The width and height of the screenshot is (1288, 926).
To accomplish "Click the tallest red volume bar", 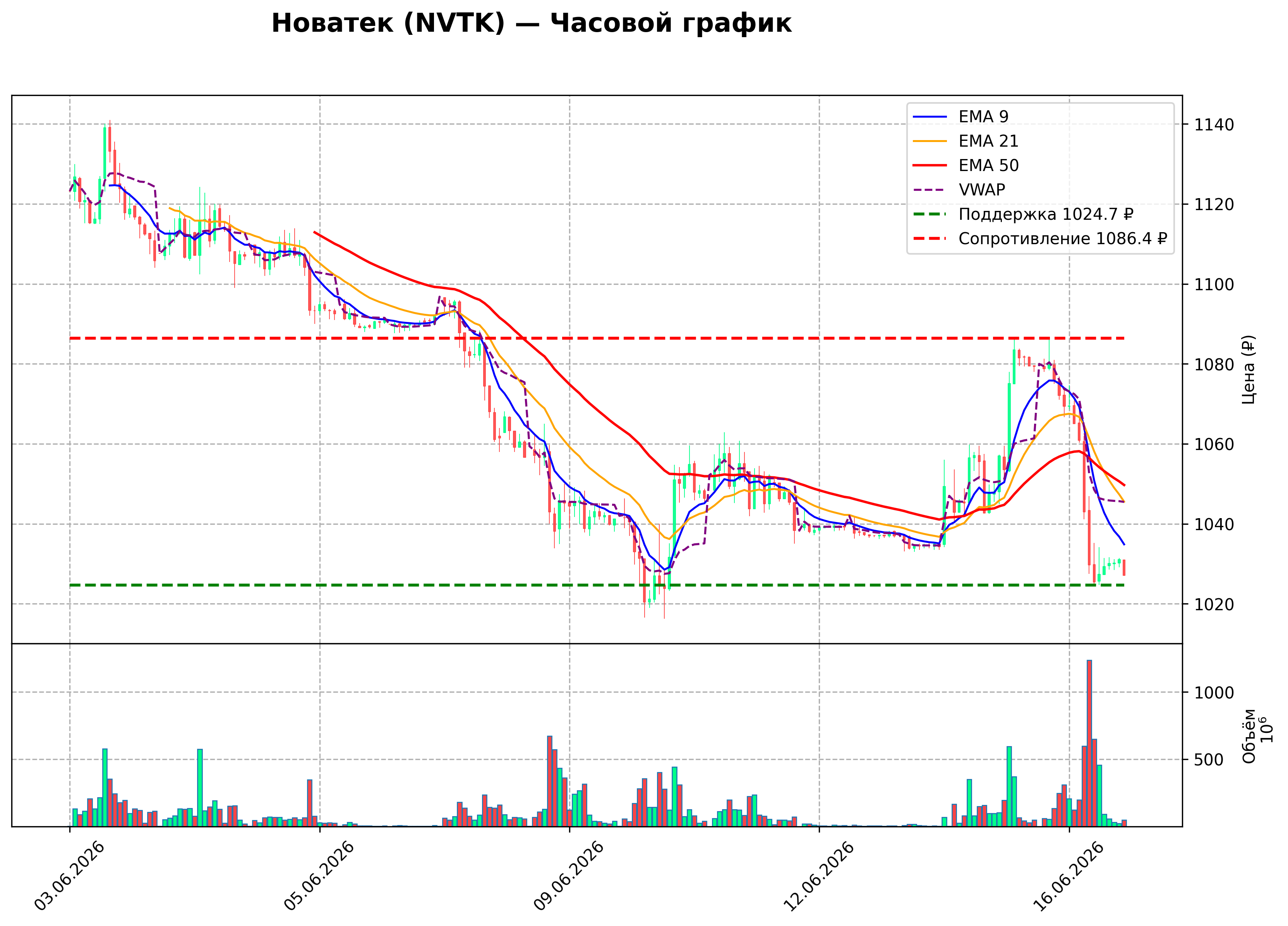I will 1089,743.
